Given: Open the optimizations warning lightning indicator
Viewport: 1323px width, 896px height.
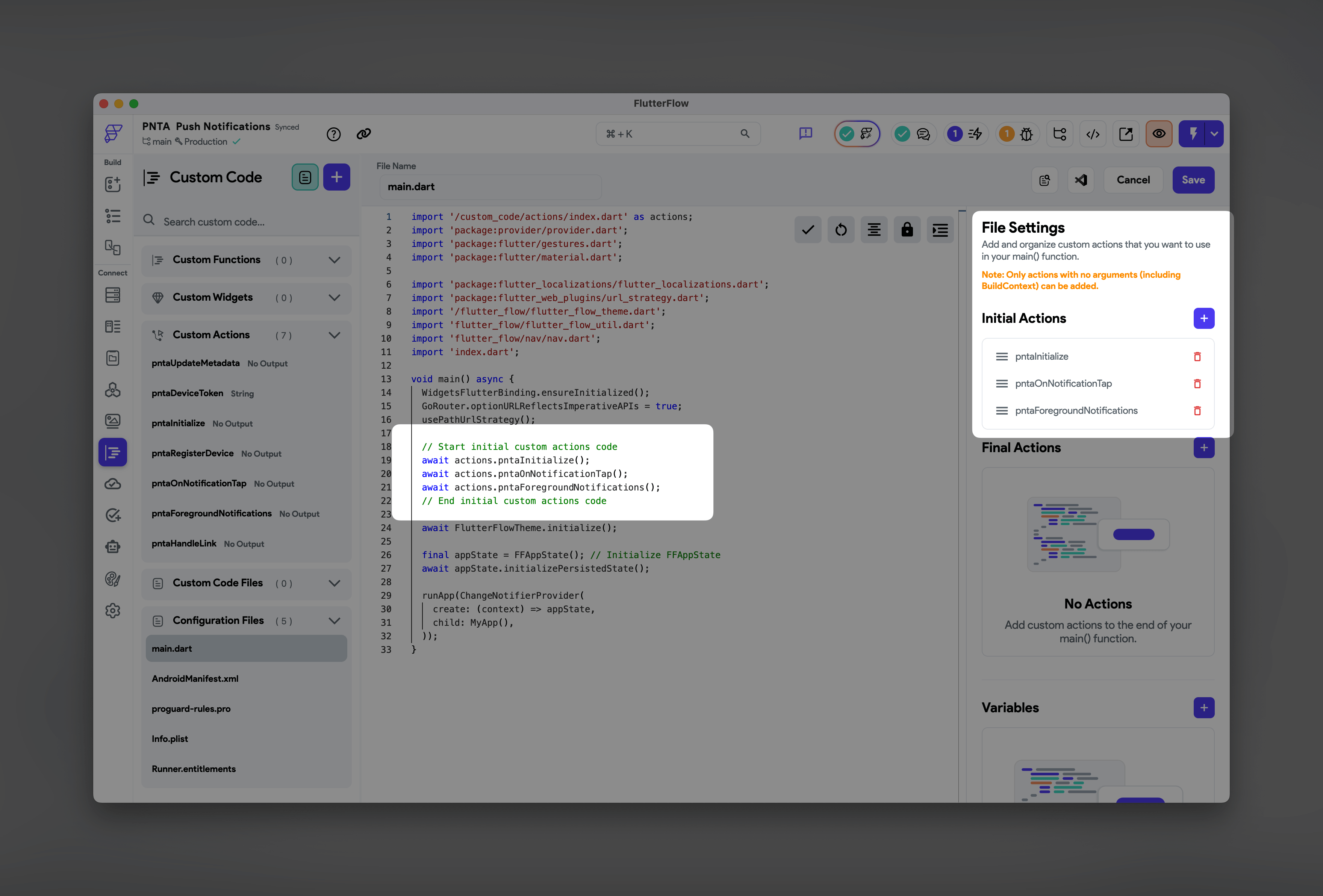Looking at the screenshot, I should (x=966, y=134).
